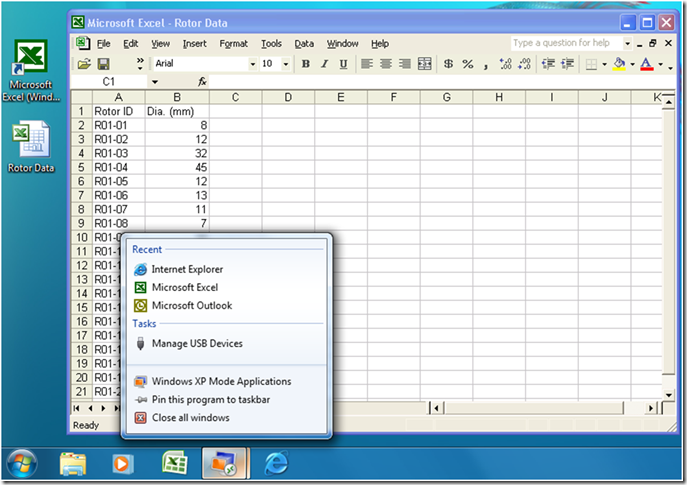Click Increase Decimal icon
The height and width of the screenshot is (485, 687).
pyautogui.click(x=505, y=64)
